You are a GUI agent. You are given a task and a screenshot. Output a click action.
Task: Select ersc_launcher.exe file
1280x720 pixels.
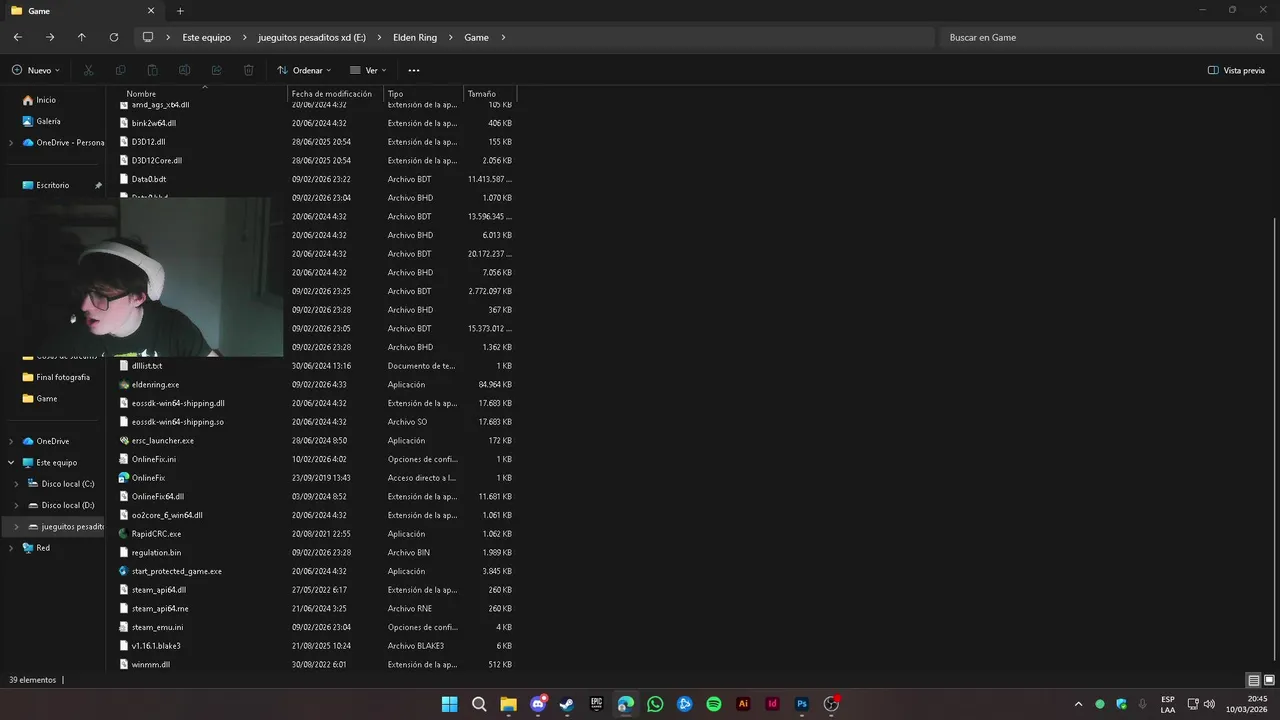(162, 441)
